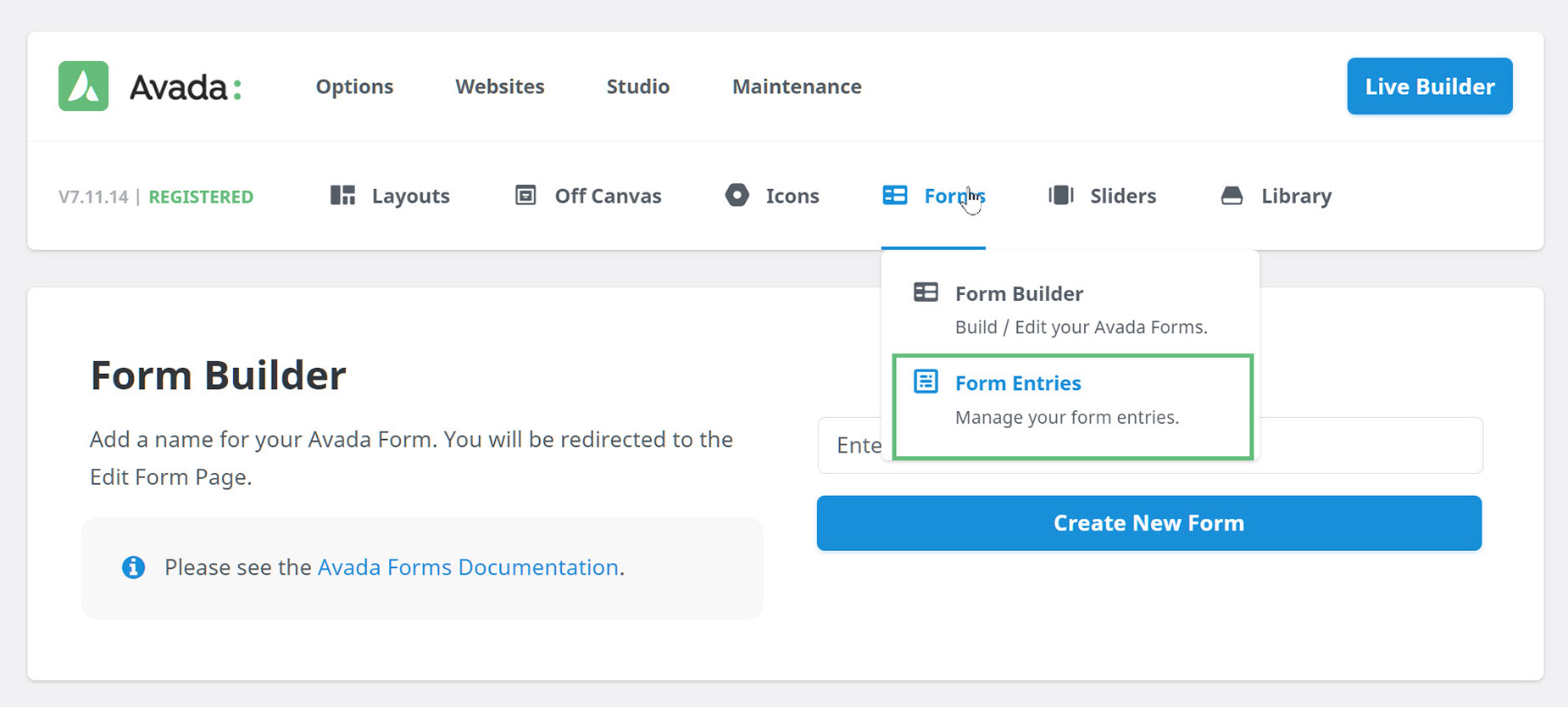This screenshot has width=1568, height=707.
Task: Click the Create New Form button
Action: click(1149, 523)
